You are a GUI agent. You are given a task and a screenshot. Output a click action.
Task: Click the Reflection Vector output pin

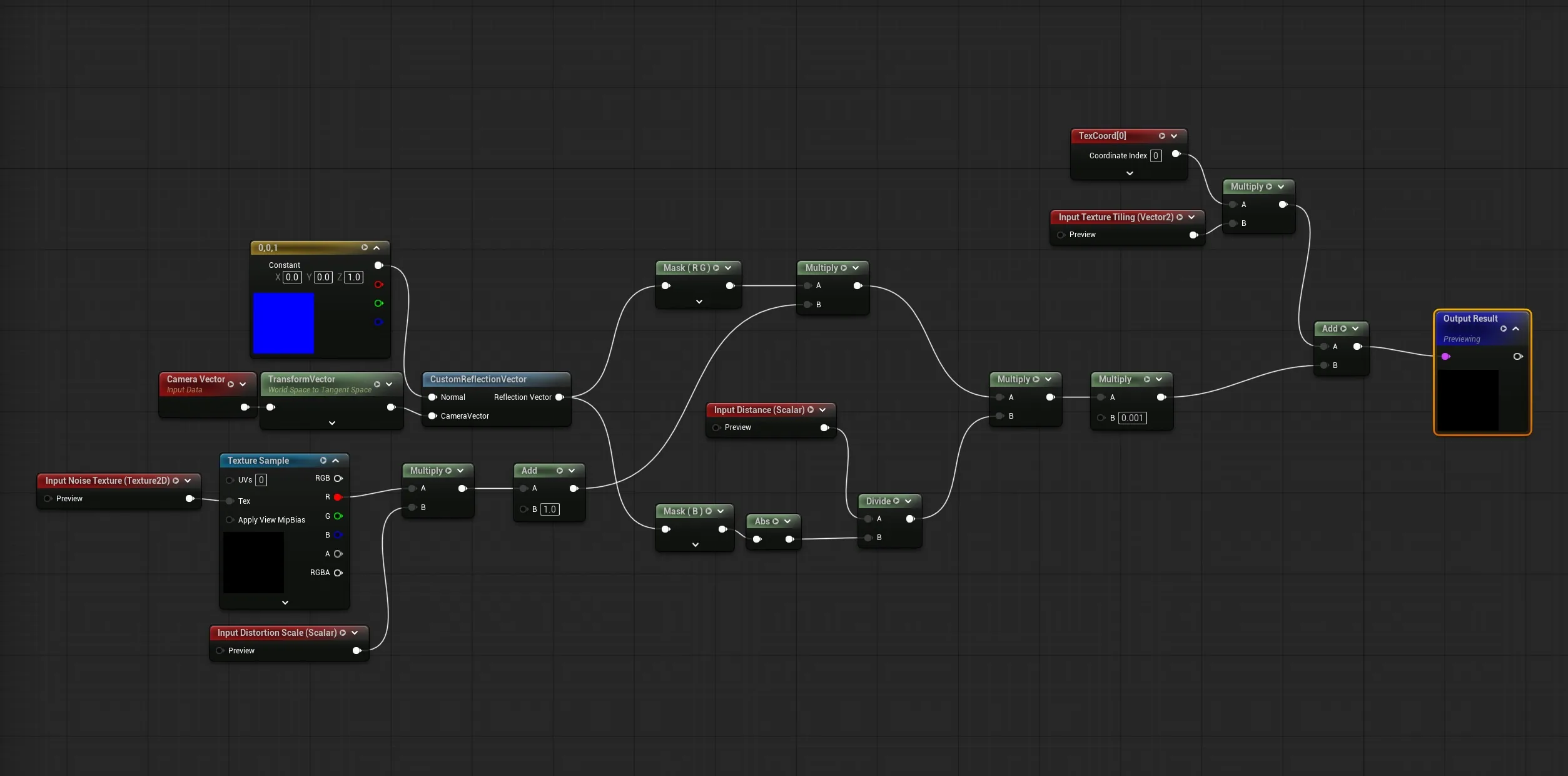[559, 397]
